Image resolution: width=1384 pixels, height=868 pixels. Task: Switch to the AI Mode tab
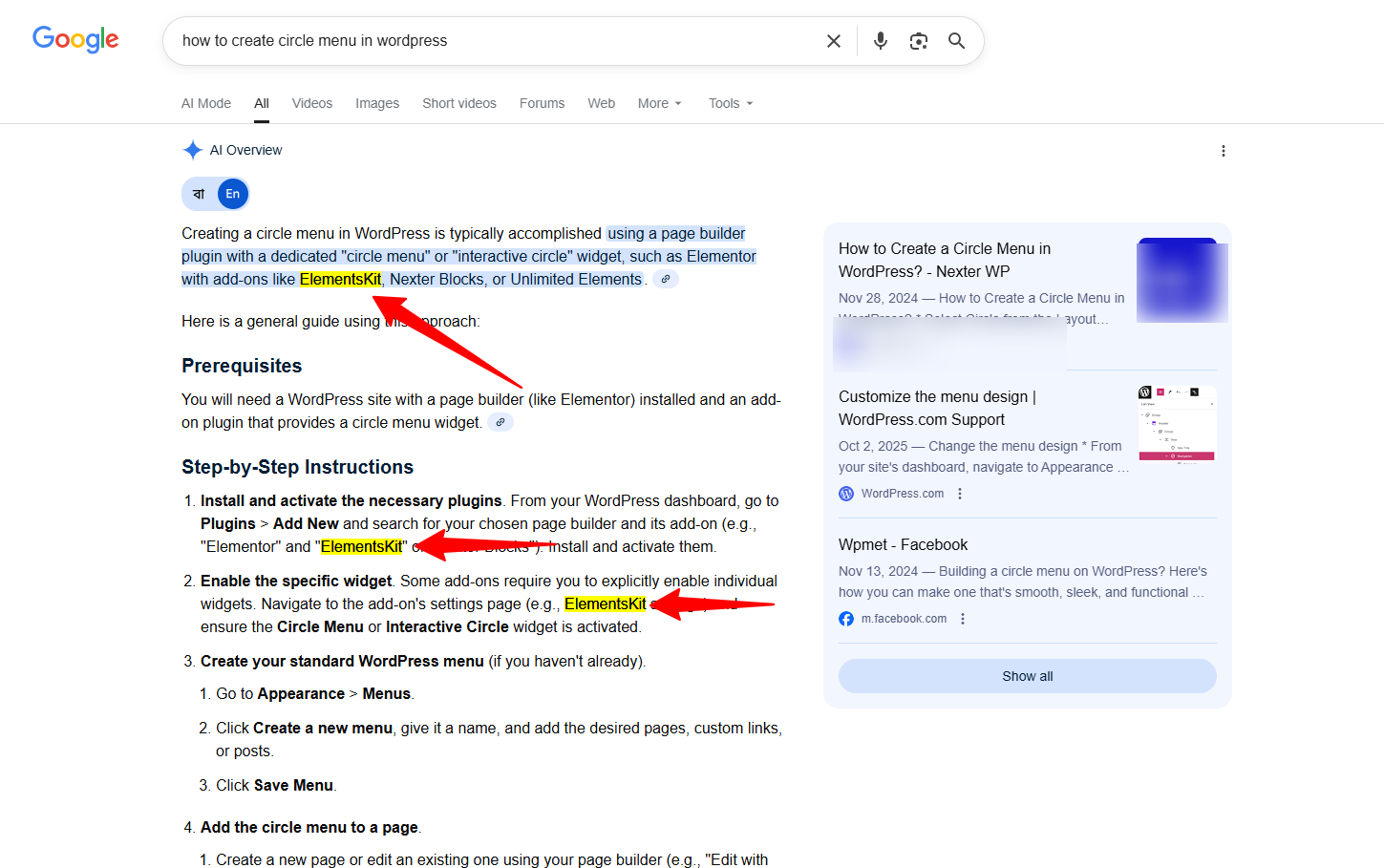click(x=206, y=103)
